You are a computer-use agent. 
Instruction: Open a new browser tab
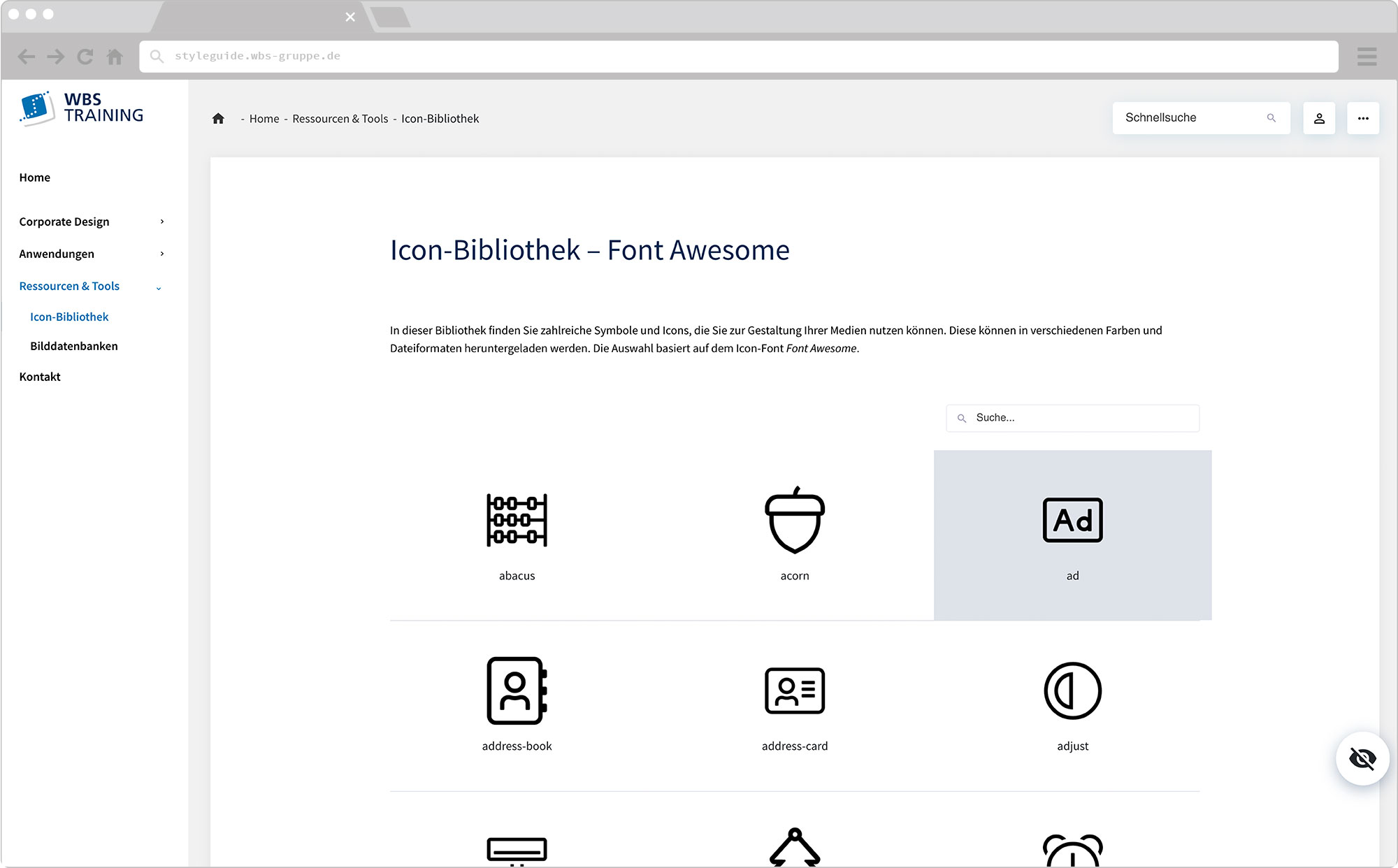pyautogui.click(x=390, y=17)
